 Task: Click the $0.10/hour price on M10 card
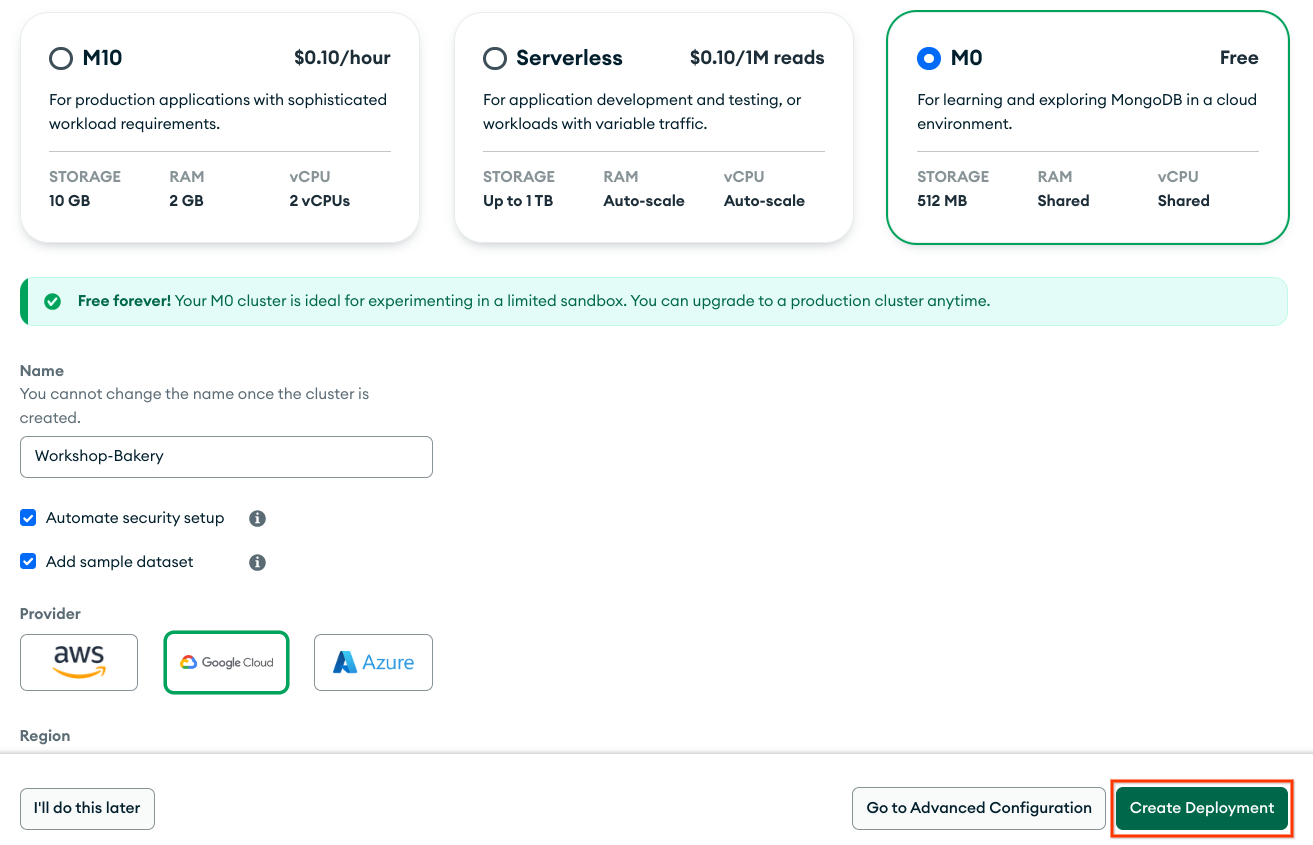(x=342, y=58)
